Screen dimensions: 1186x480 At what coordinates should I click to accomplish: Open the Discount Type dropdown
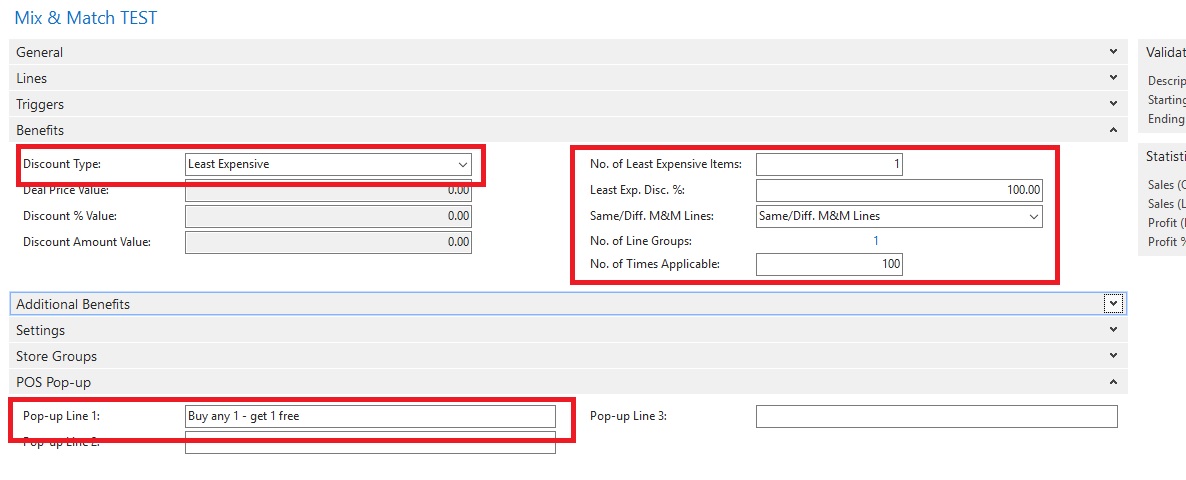462,164
